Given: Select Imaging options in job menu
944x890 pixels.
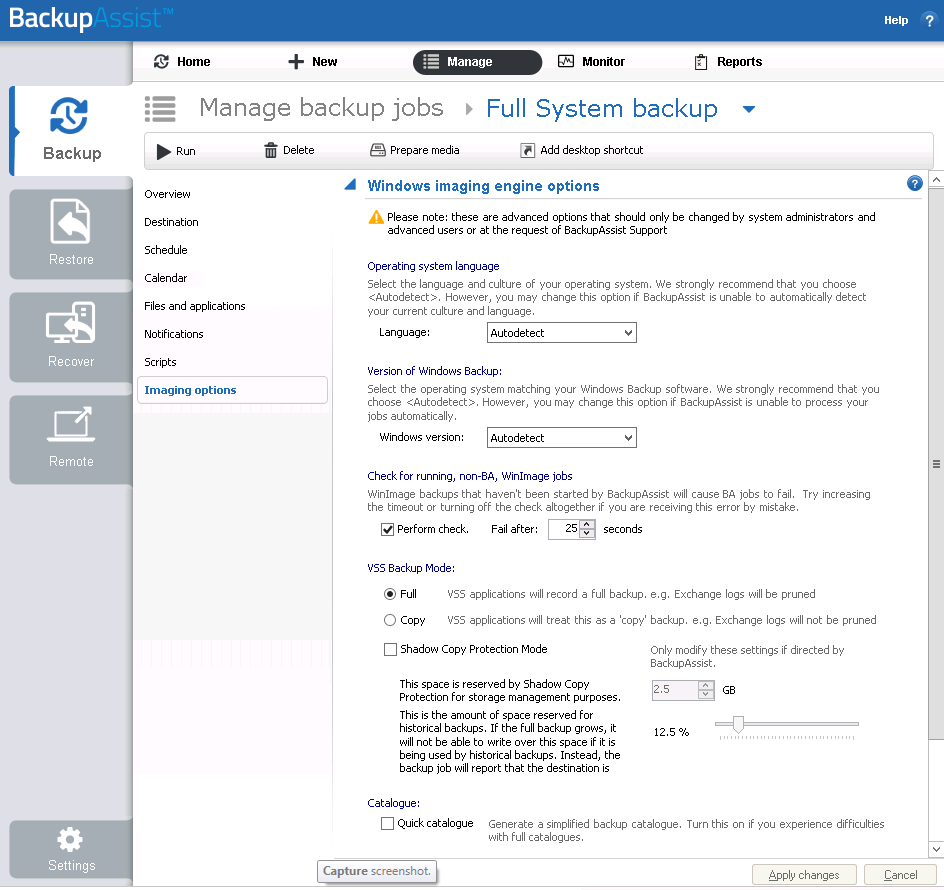Looking at the screenshot, I should [x=232, y=390].
